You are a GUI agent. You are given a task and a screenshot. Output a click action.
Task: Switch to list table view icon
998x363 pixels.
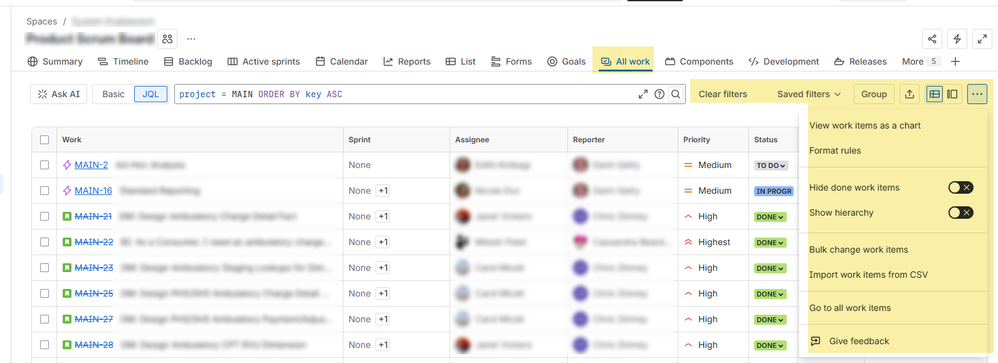[934, 94]
